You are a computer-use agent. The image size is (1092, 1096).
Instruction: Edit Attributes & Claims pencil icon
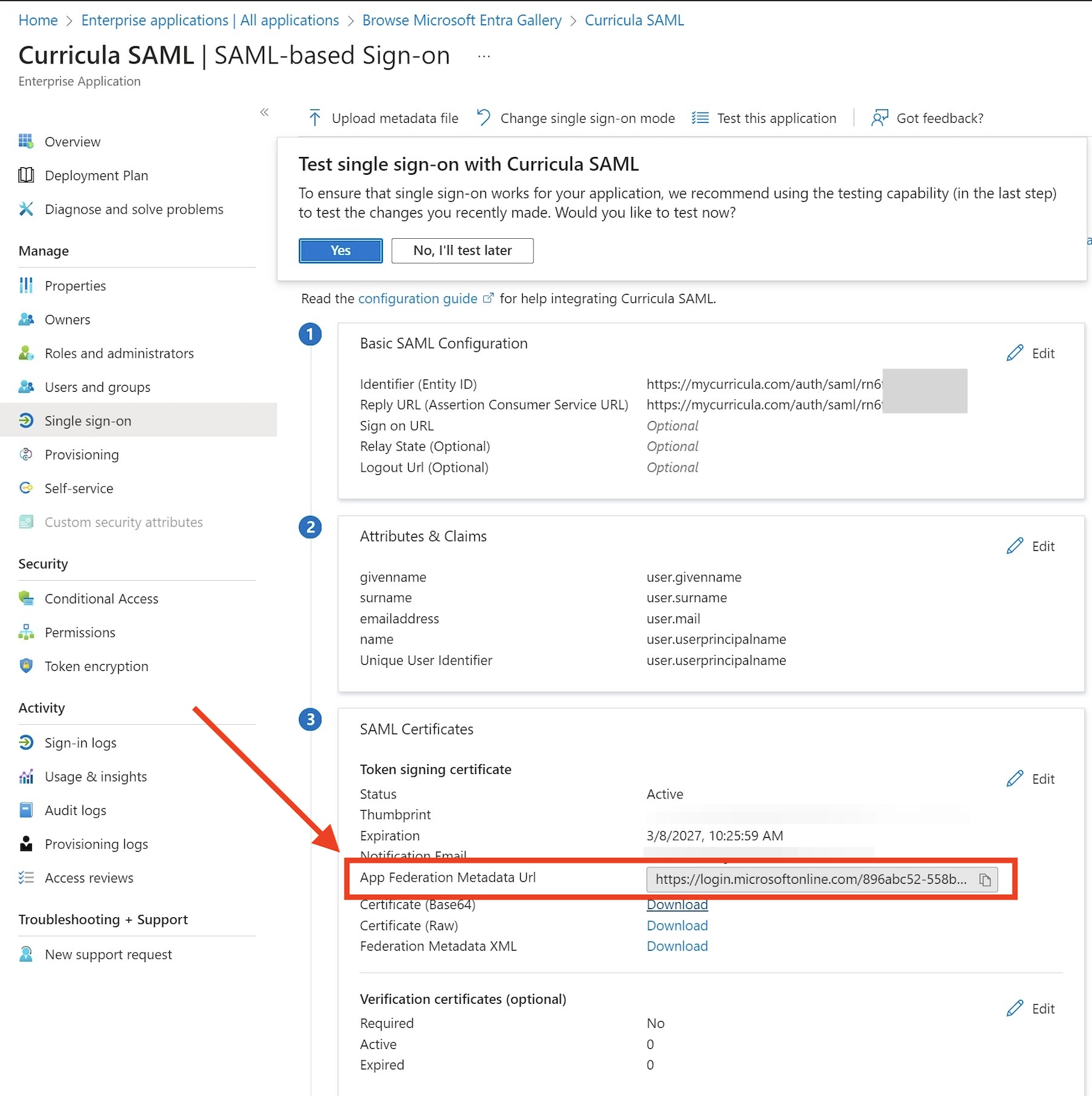pos(1015,546)
